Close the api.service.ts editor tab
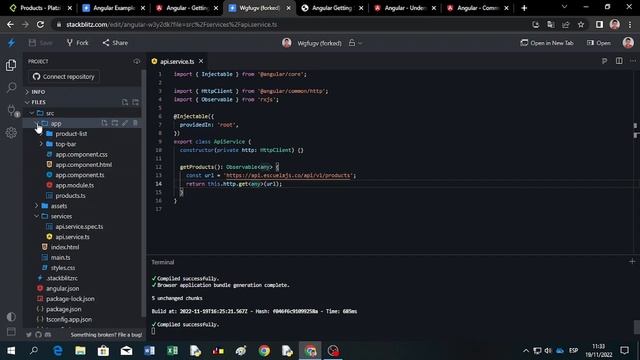The width and height of the screenshot is (640, 360). point(201,61)
